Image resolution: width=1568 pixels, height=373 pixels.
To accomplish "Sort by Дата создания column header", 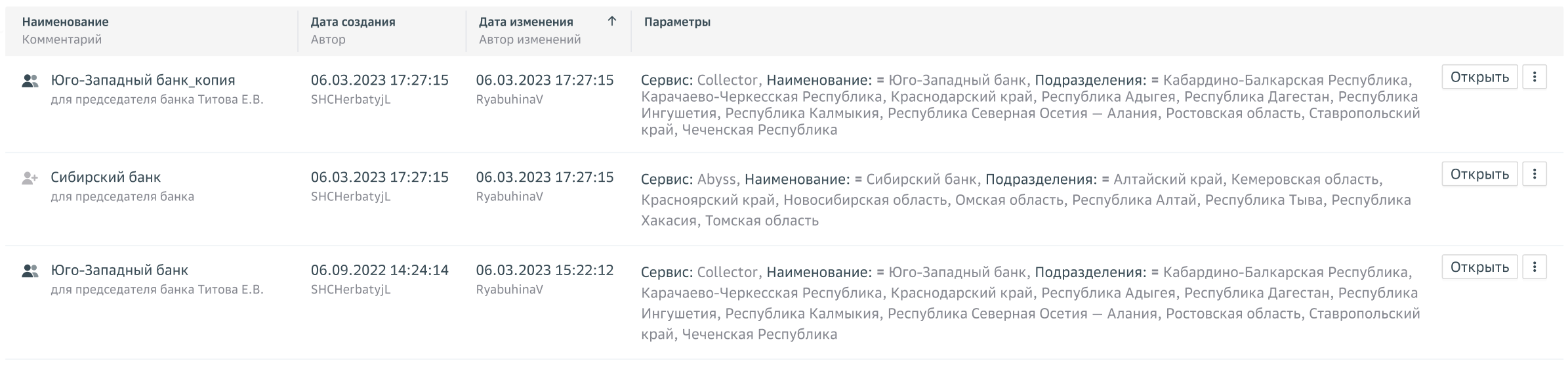I will click(353, 22).
